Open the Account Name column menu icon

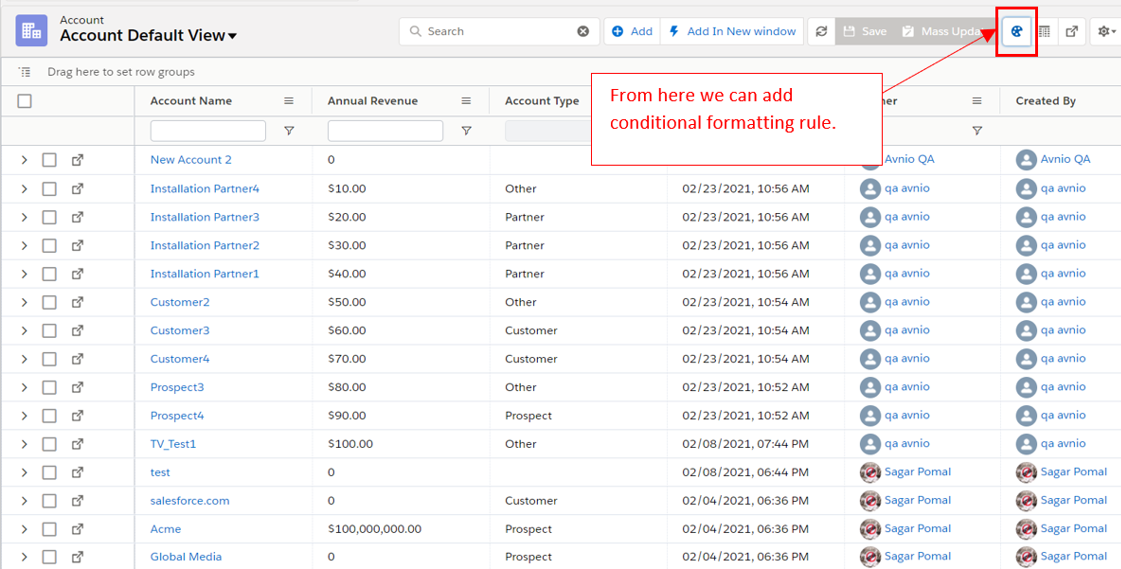point(289,101)
